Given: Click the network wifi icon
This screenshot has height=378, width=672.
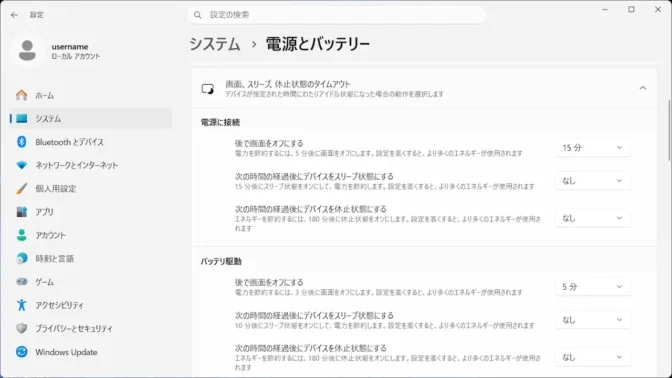Looking at the screenshot, I should pyautogui.click(x=21, y=165).
